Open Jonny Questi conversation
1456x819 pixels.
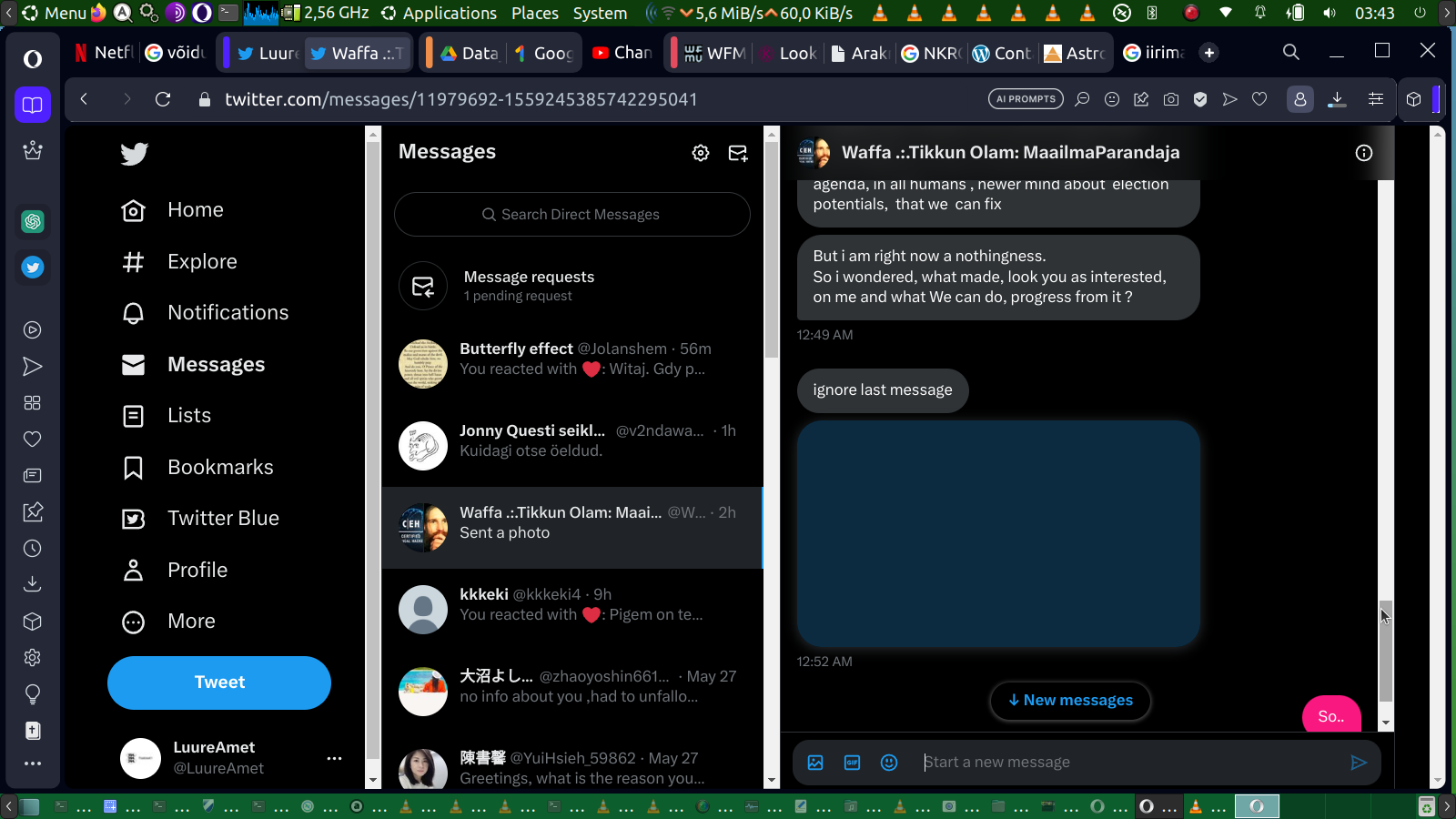pos(572,446)
